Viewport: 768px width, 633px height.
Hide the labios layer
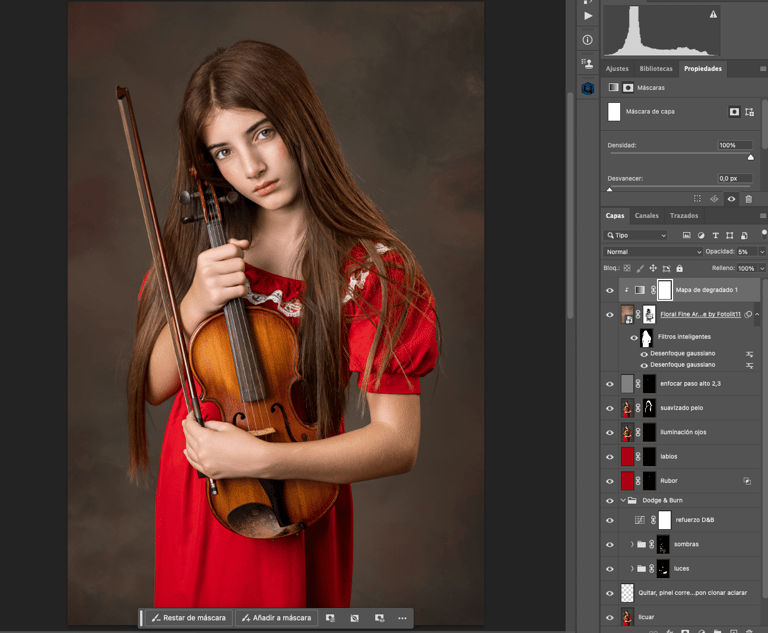click(610, 457)
